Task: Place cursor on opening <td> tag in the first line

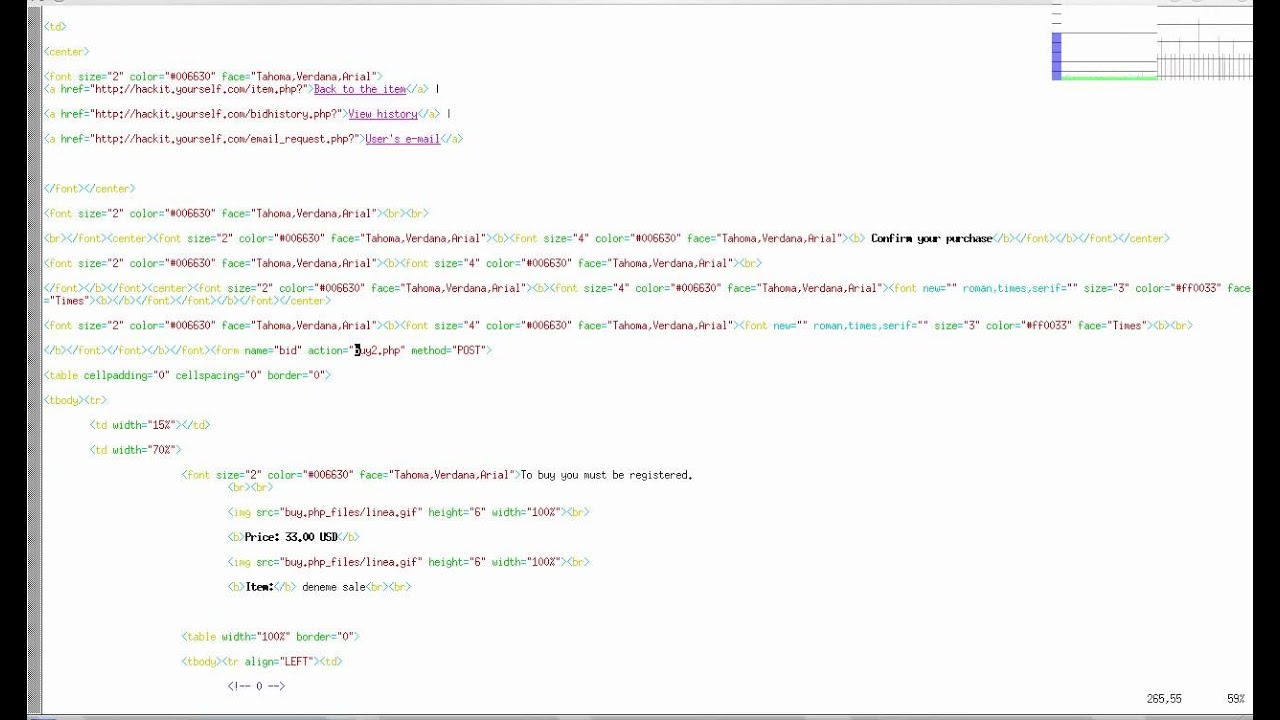Action: click(x=55, y=26)
